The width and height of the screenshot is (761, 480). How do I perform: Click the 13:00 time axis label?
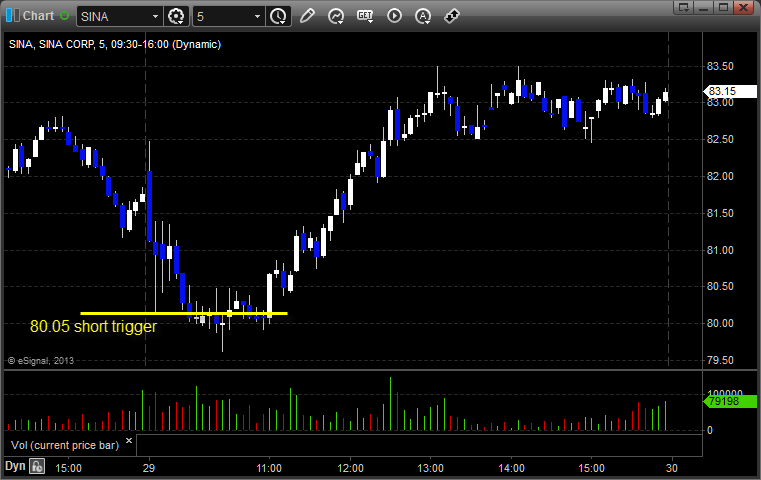pos(430,468)
